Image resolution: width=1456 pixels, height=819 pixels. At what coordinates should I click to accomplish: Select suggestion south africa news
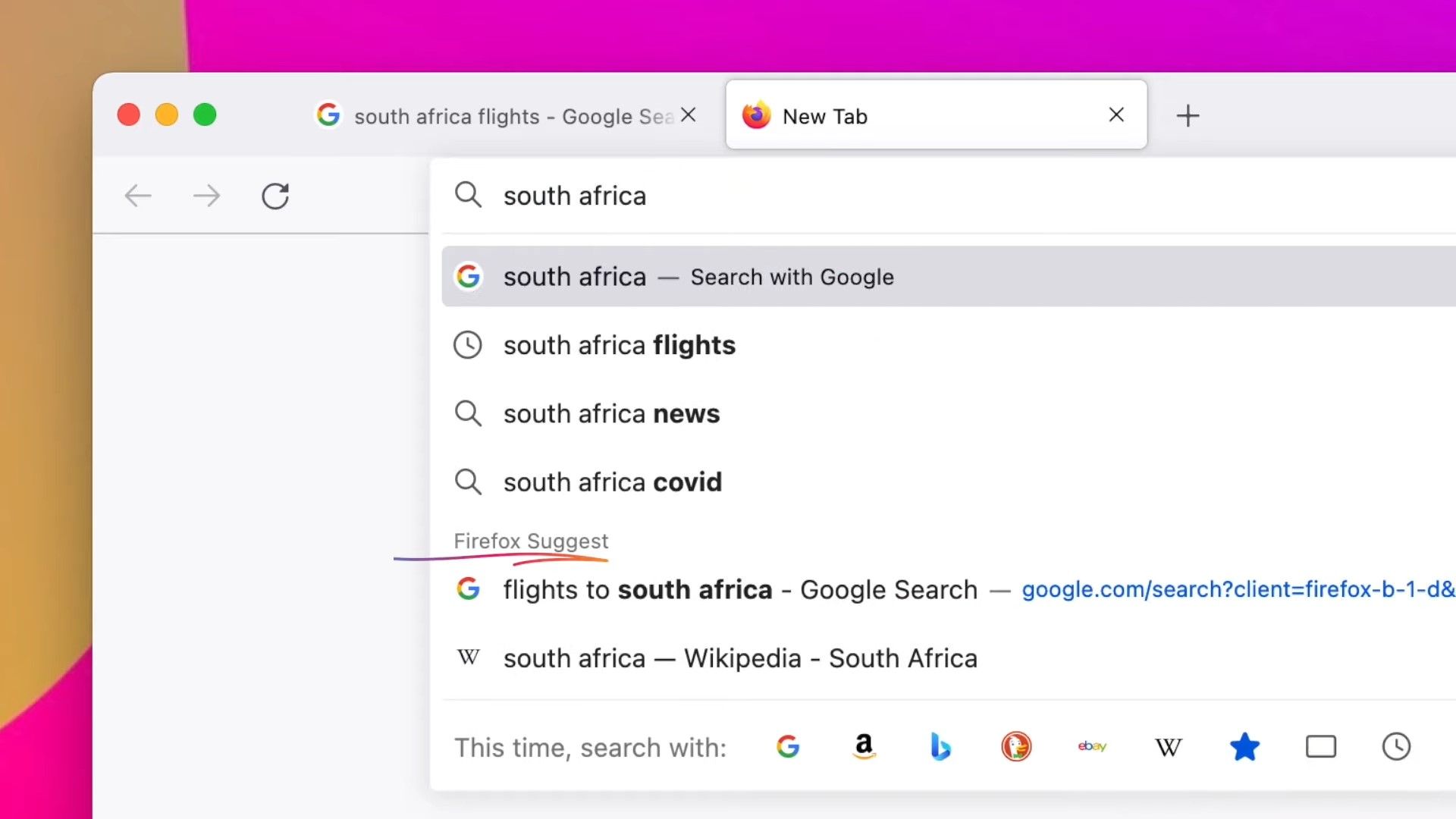click(x=949, y=413)
